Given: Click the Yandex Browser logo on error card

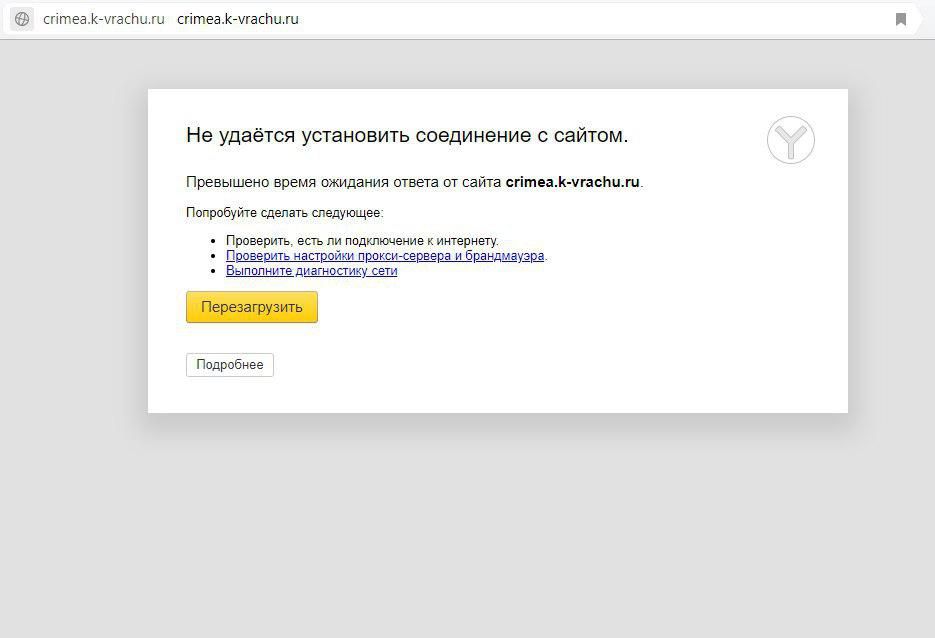Looking at the screenshot, I should tap(790, 140).
